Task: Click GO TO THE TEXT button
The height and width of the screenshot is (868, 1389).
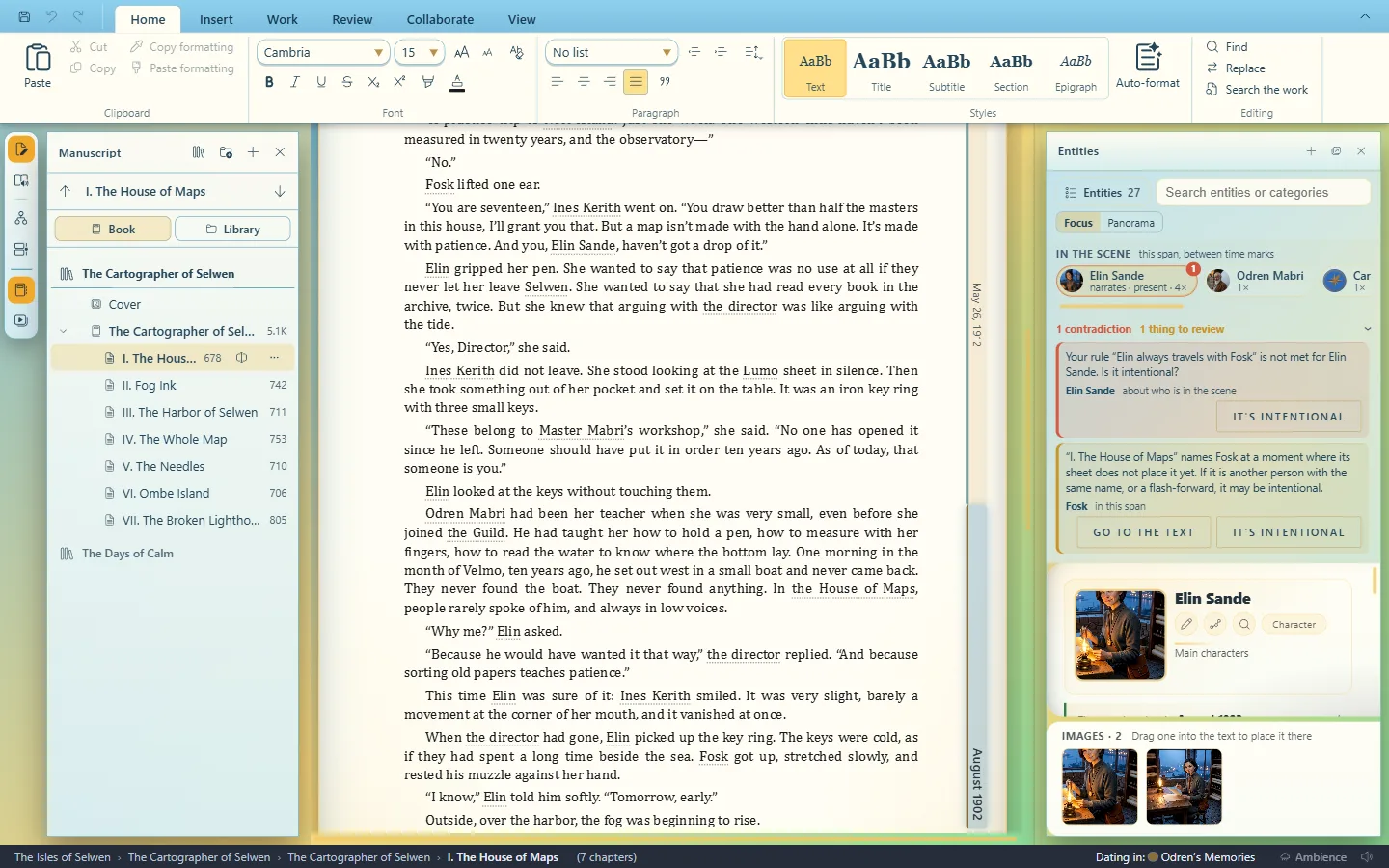Action: coord(1143,532)
